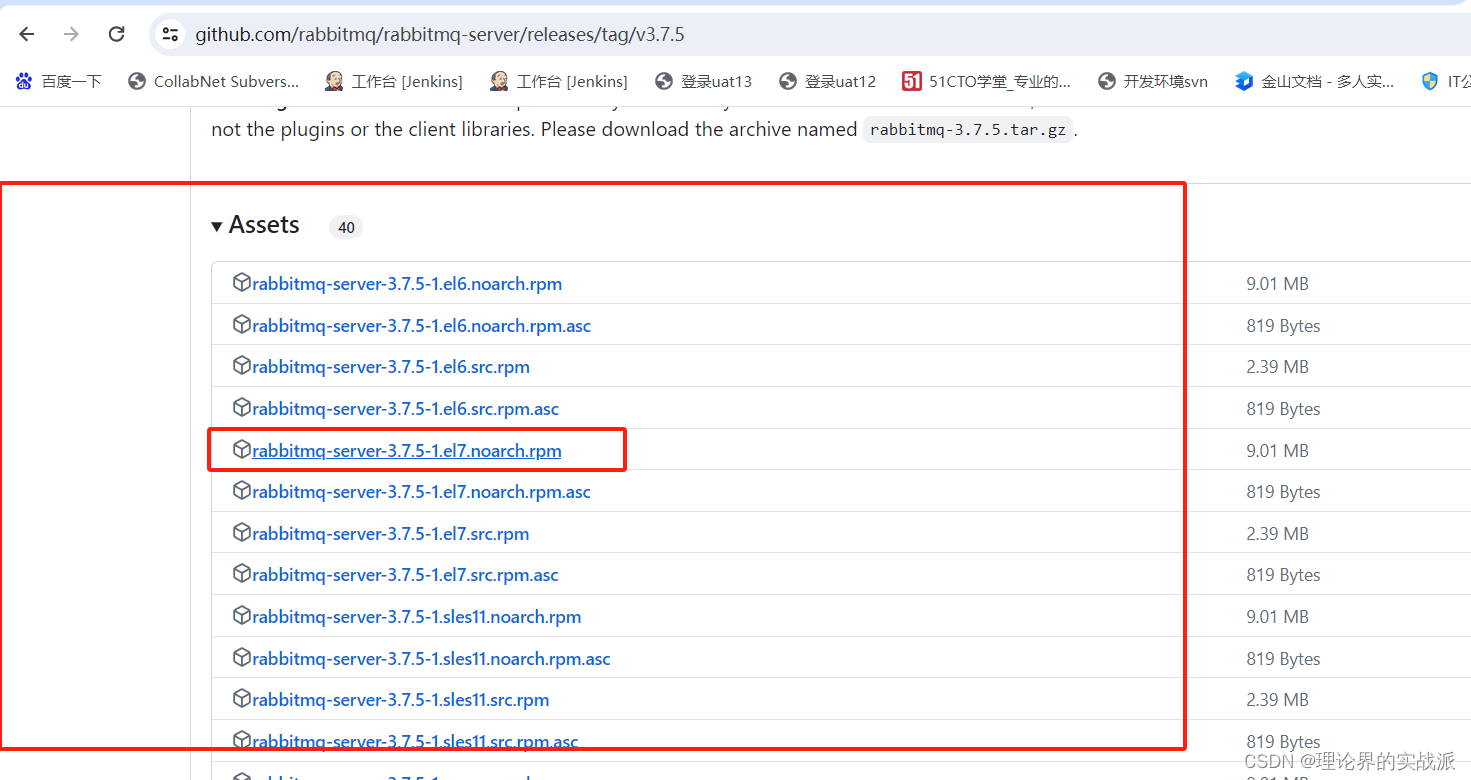The width and height of the screenshot is (1471, 780).
Task: Click 2.39 MB size of el6.src.rpm
Action: (x=1277, y=367)
